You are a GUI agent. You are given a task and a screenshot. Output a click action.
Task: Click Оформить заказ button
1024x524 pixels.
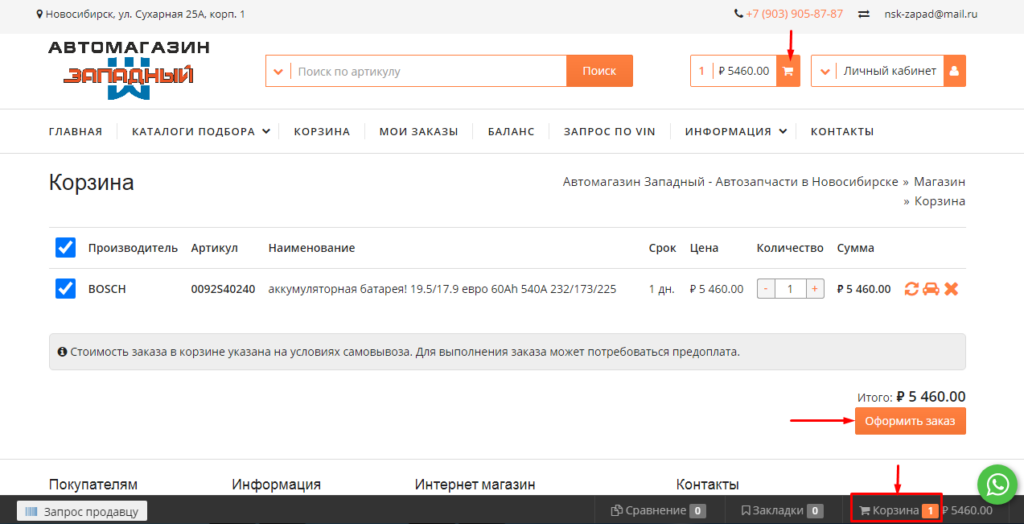click(x=910, y=421)
